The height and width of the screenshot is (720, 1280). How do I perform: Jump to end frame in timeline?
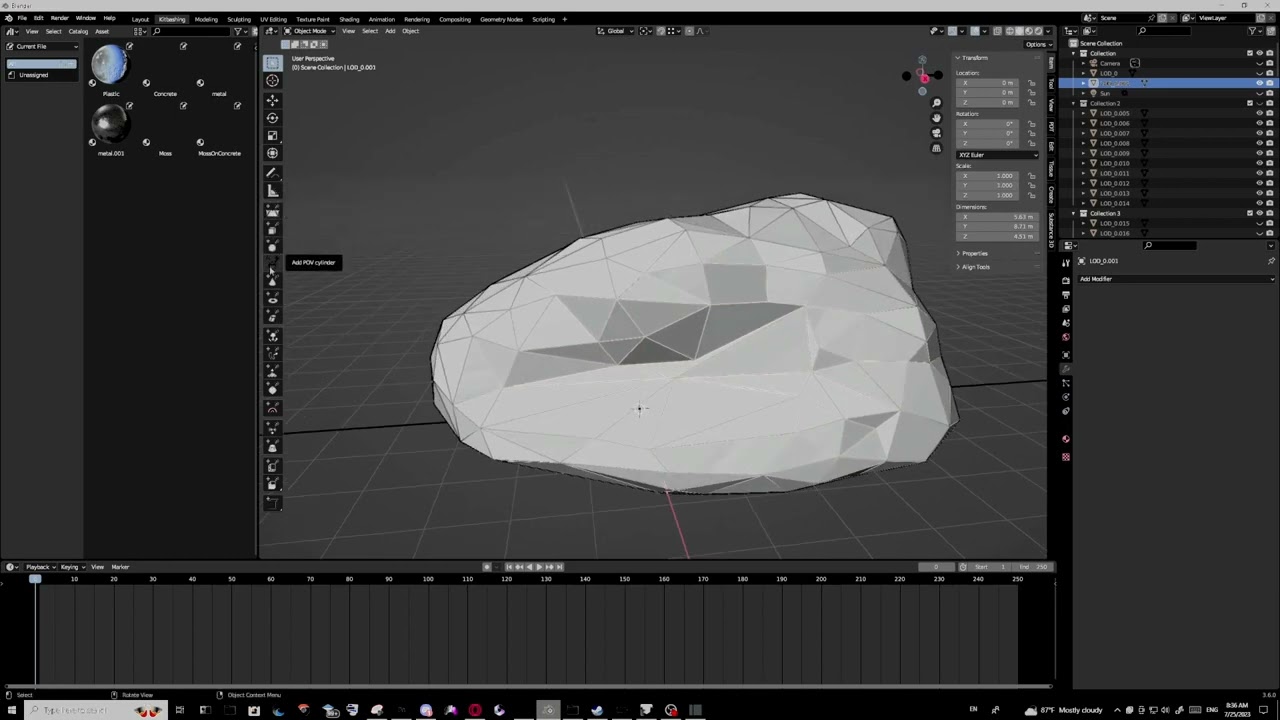[560, 567]
